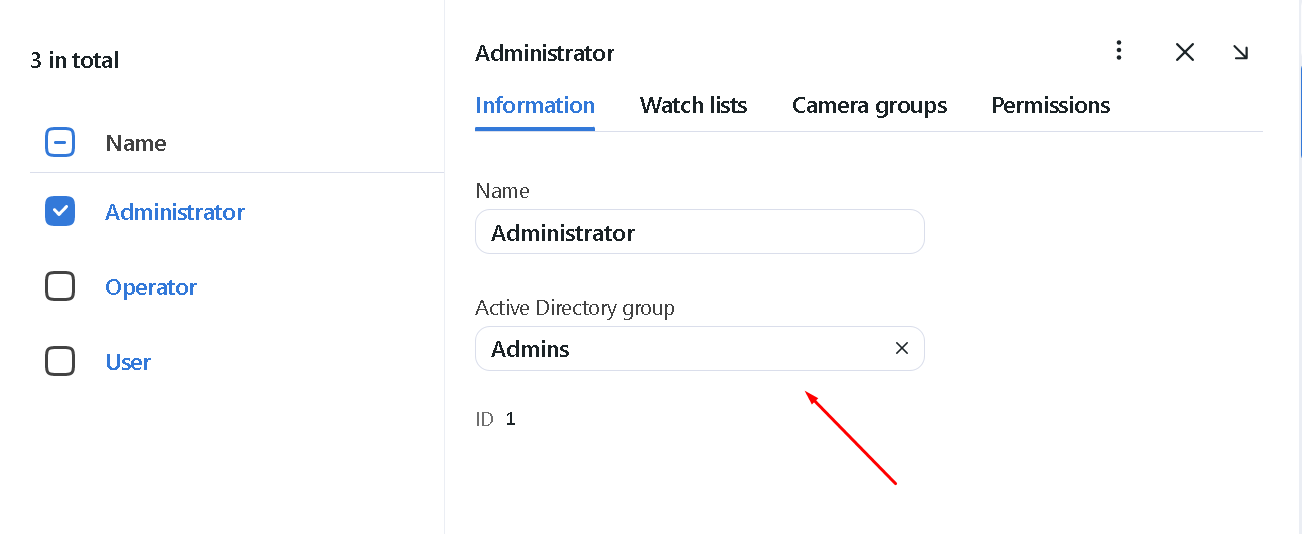Viewport: 1302px width, 534px height.
Task: Check the User row checkbox
Action: tap(60, 361)
